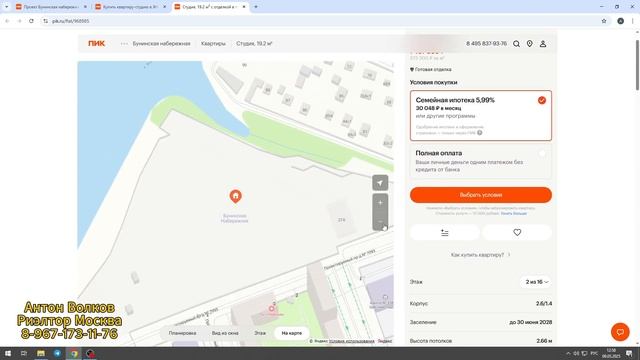
Task: Open Узнать больше link under button
Action: [x=514, y=213]
